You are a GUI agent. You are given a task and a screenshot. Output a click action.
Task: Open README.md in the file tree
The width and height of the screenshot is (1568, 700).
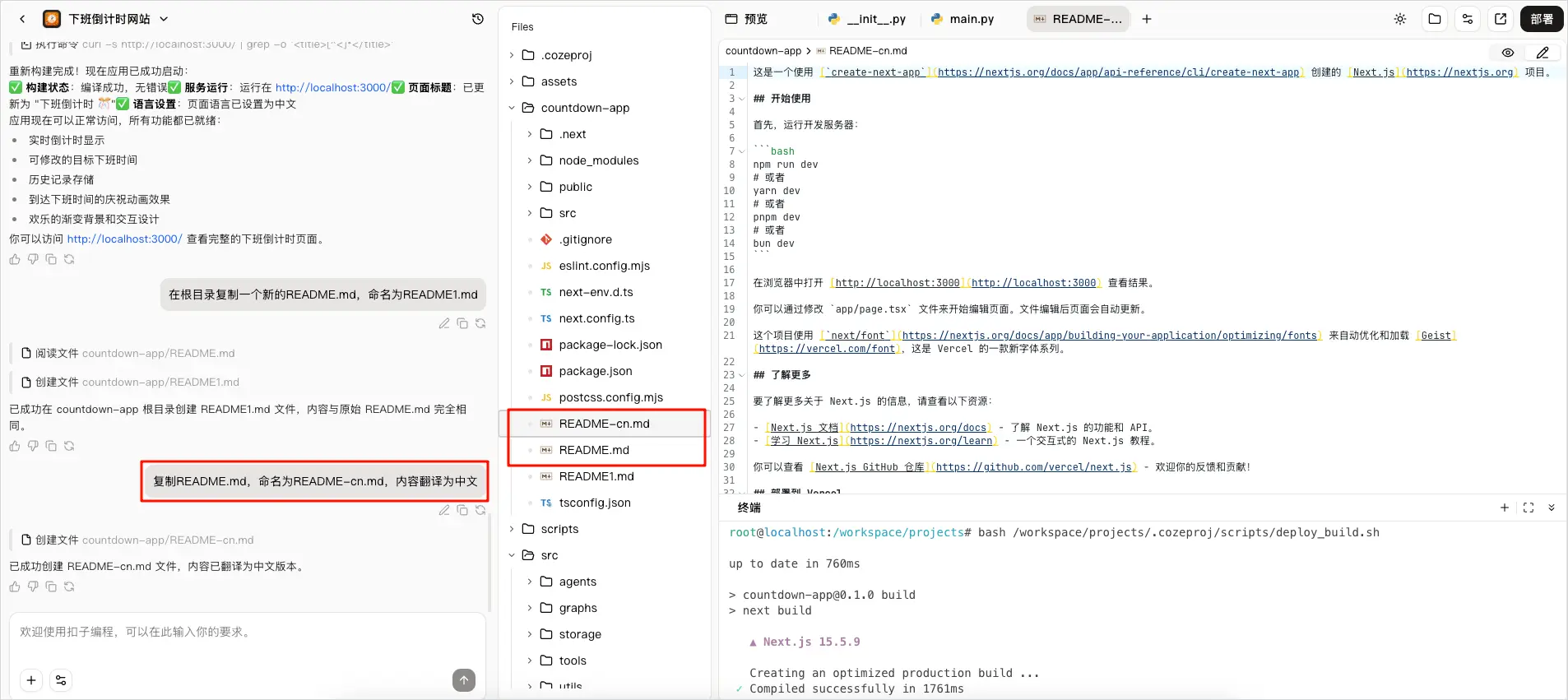pos(605,450)
